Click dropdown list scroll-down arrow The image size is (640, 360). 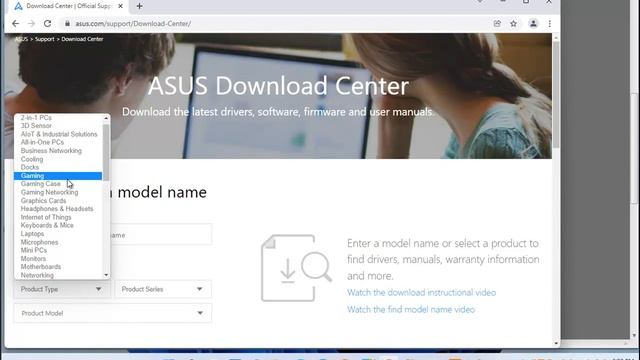point(106,275)
